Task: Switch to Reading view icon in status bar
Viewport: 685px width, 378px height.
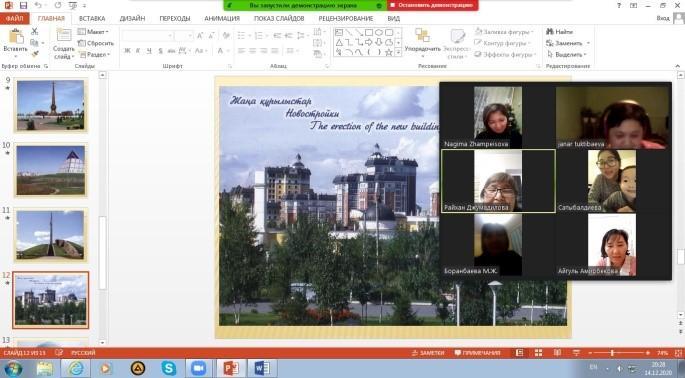Action: (x=557, y=353)
